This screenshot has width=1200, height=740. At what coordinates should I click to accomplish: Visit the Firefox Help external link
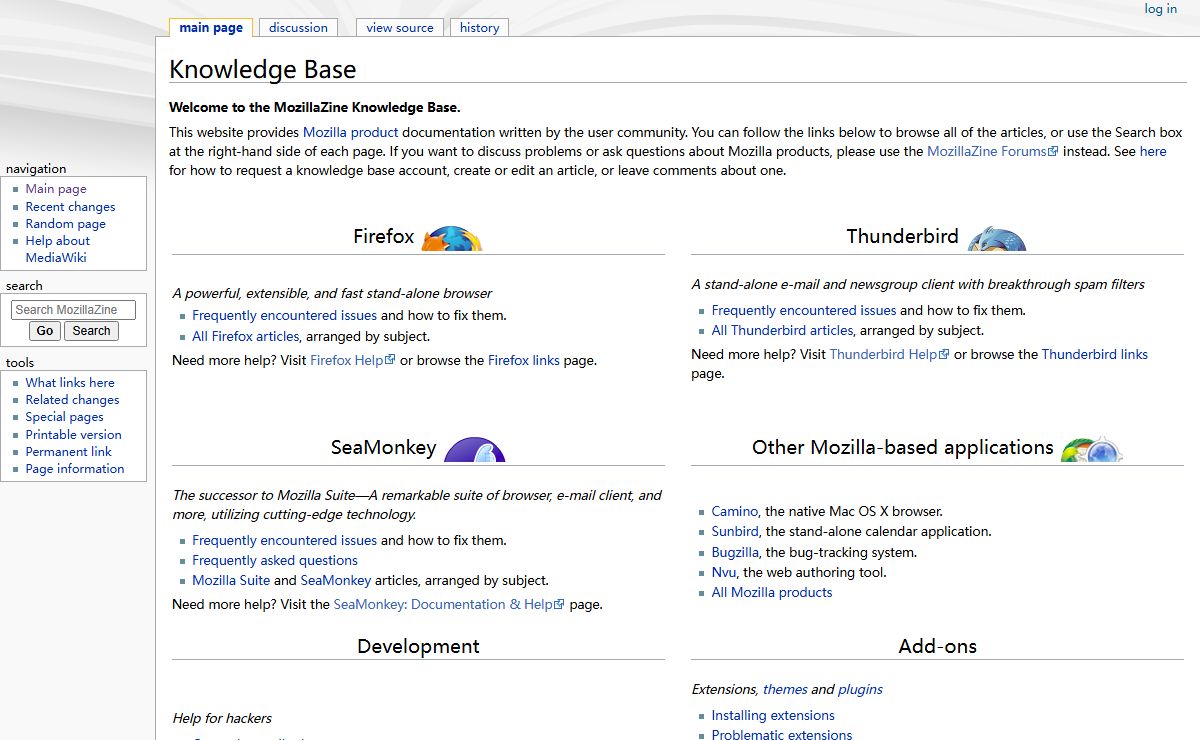(x=352, y=360)
